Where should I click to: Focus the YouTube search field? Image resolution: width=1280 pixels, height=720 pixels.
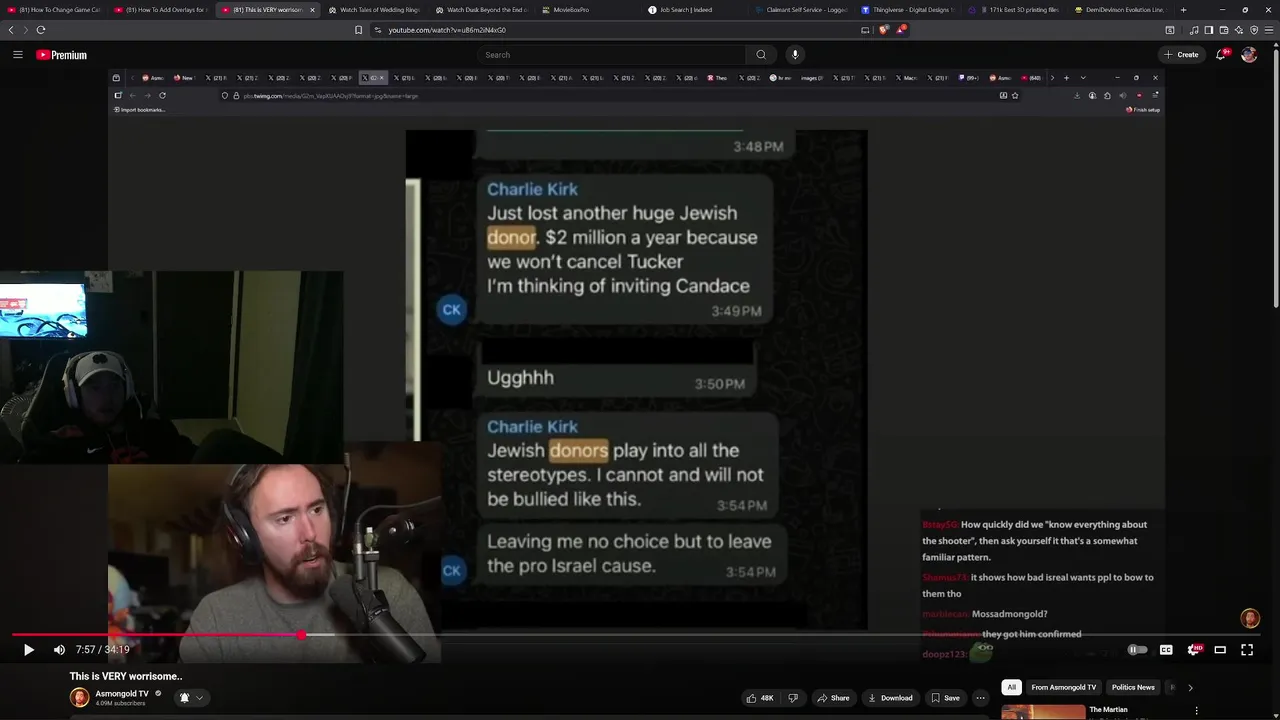pyautogui.click(x=612, y=55)
